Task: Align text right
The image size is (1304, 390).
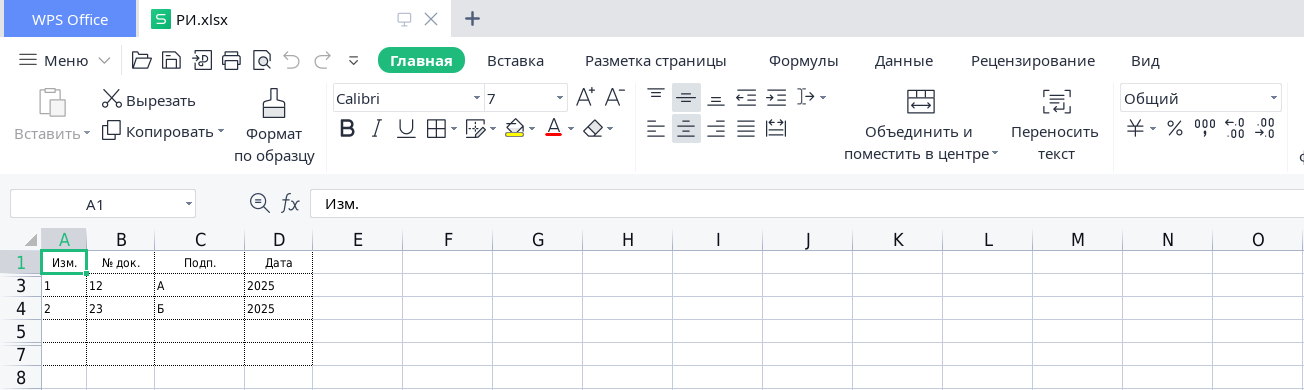Action: 716,128
